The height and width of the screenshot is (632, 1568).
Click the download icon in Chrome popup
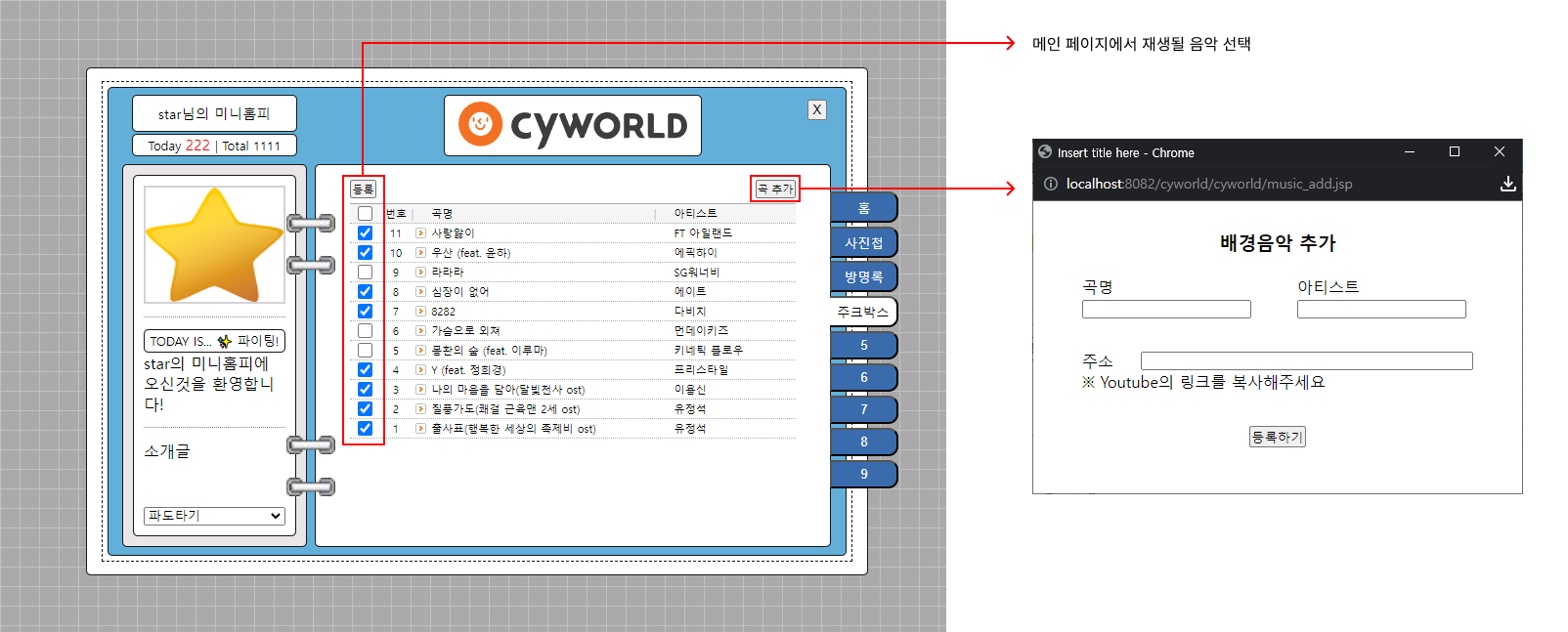click(1507, 184)
